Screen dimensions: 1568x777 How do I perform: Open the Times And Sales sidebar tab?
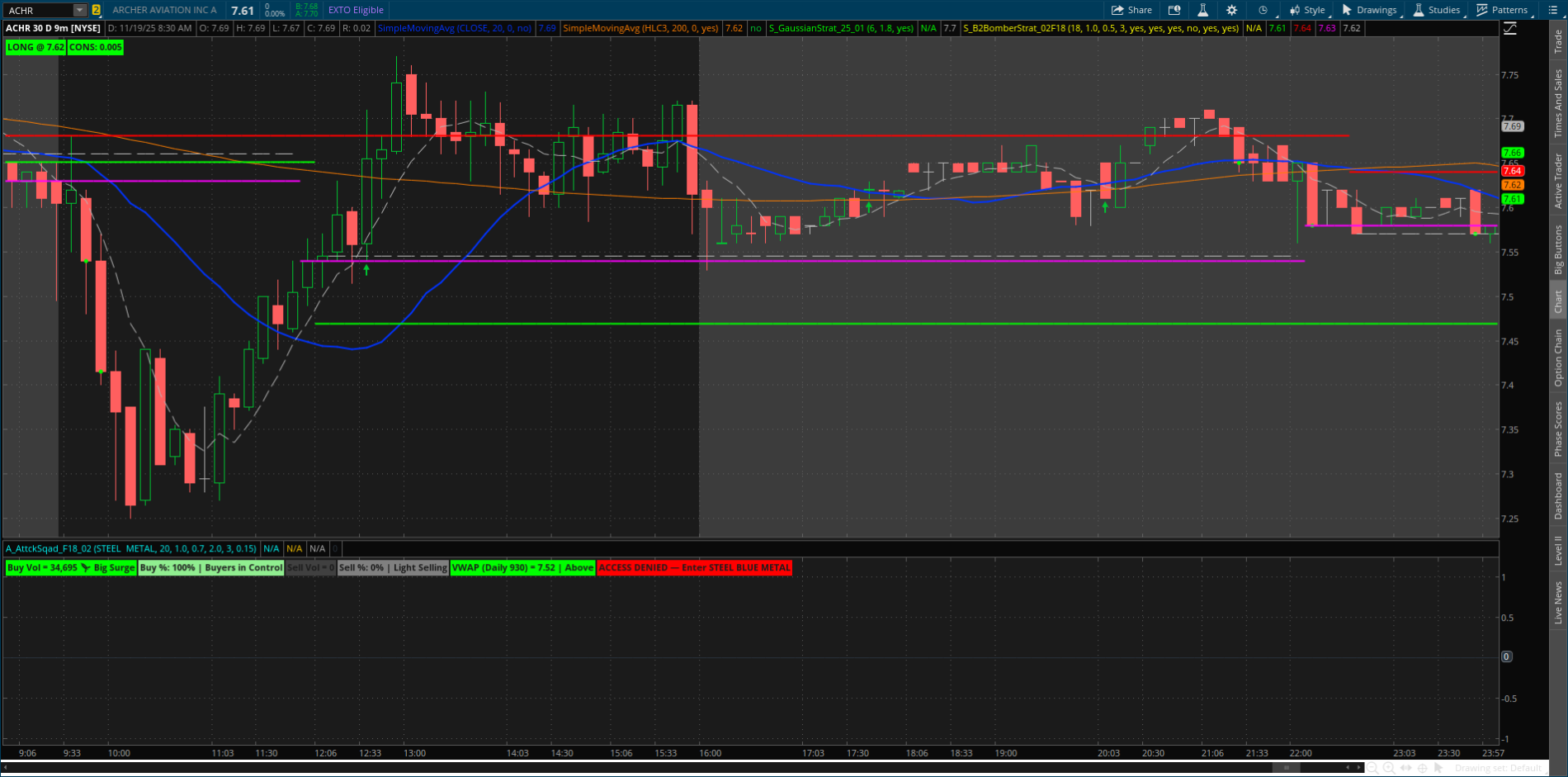pyautogui.click(x=1558, y=103)
